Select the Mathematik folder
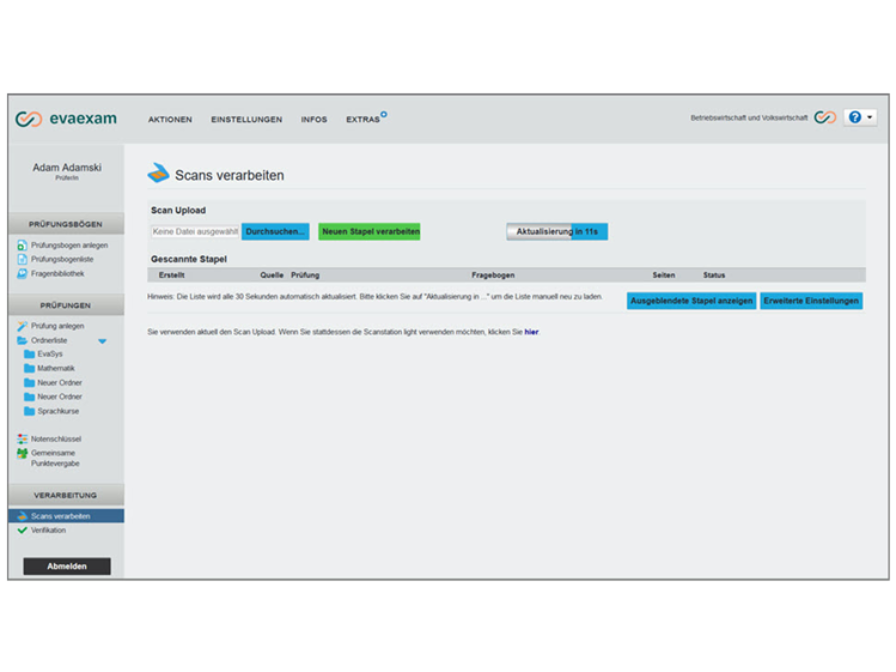The width and height of the screenshot is (896, 672). (55, 368)
